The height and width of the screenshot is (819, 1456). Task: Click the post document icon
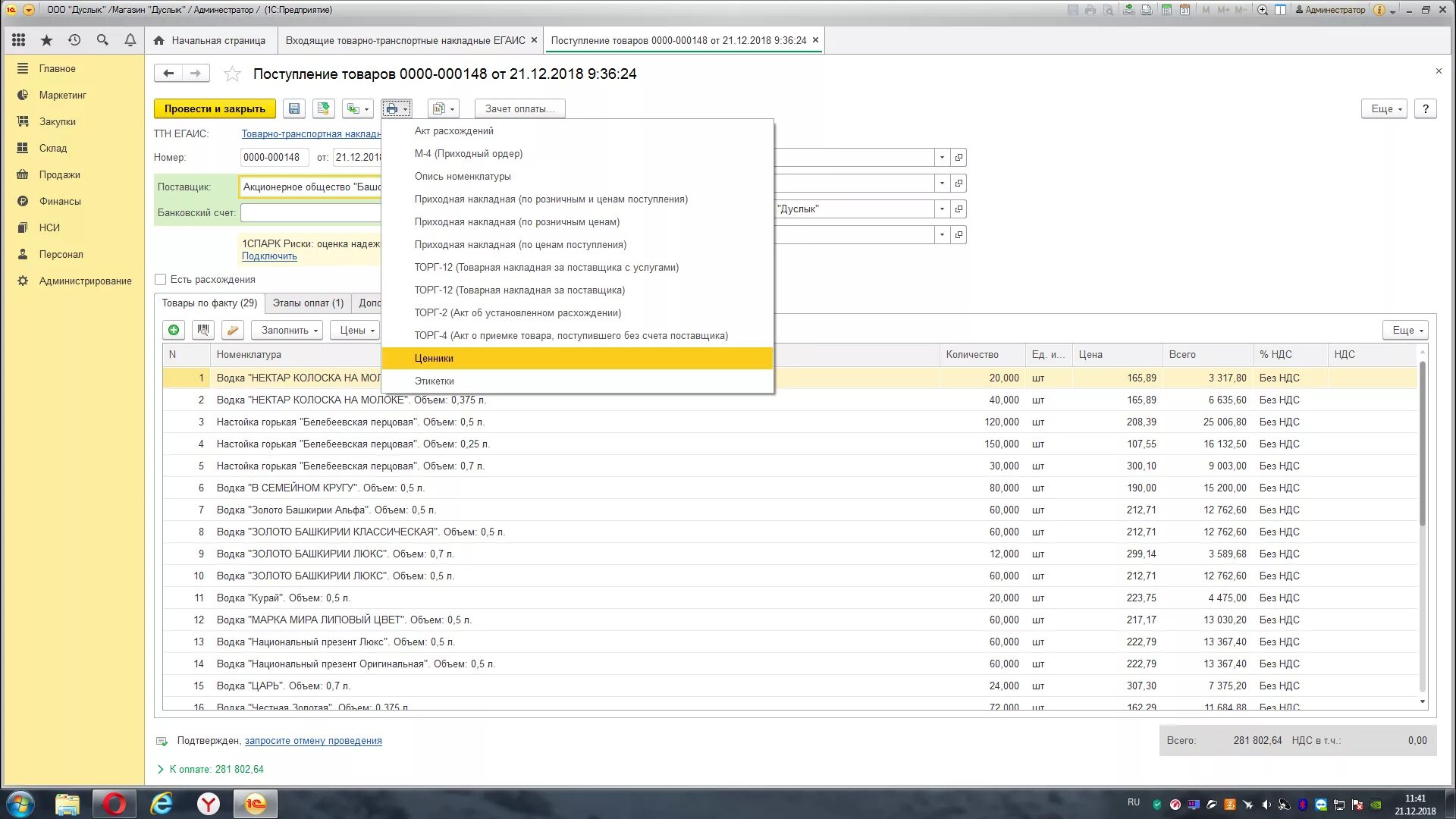click(x=324, y=108)
